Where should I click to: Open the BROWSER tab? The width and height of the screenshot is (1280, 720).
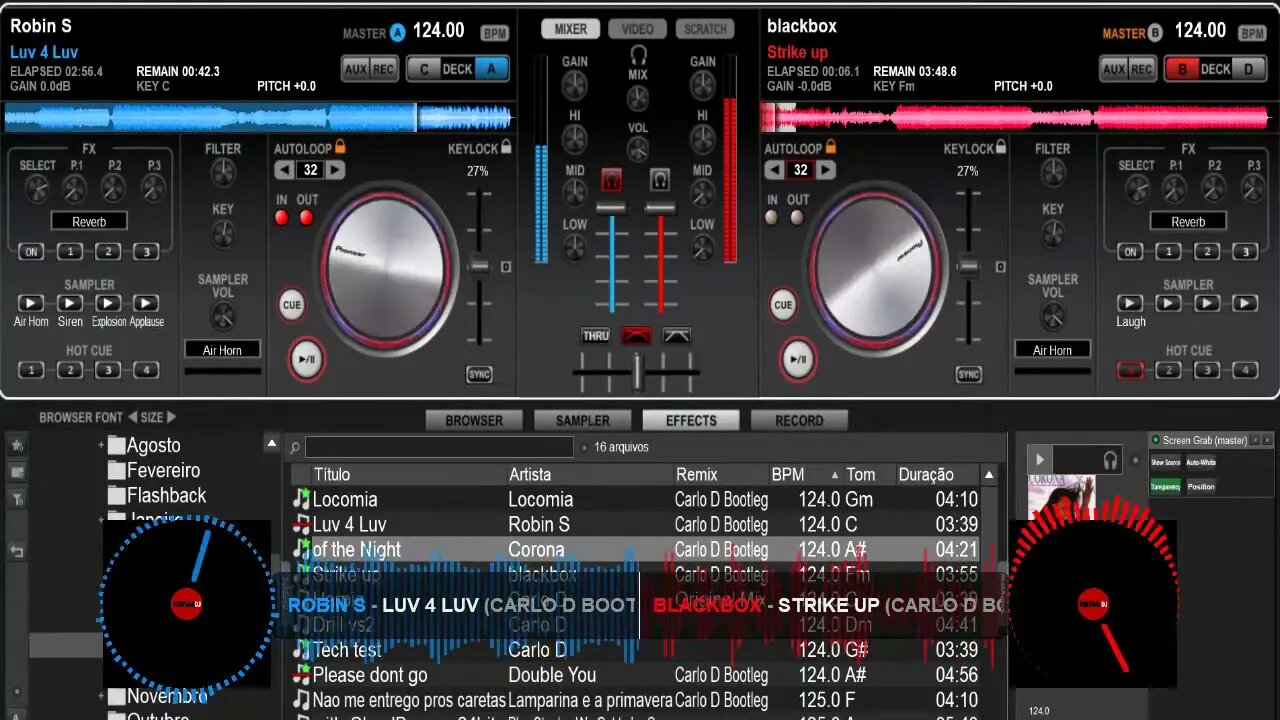(474, 420)
